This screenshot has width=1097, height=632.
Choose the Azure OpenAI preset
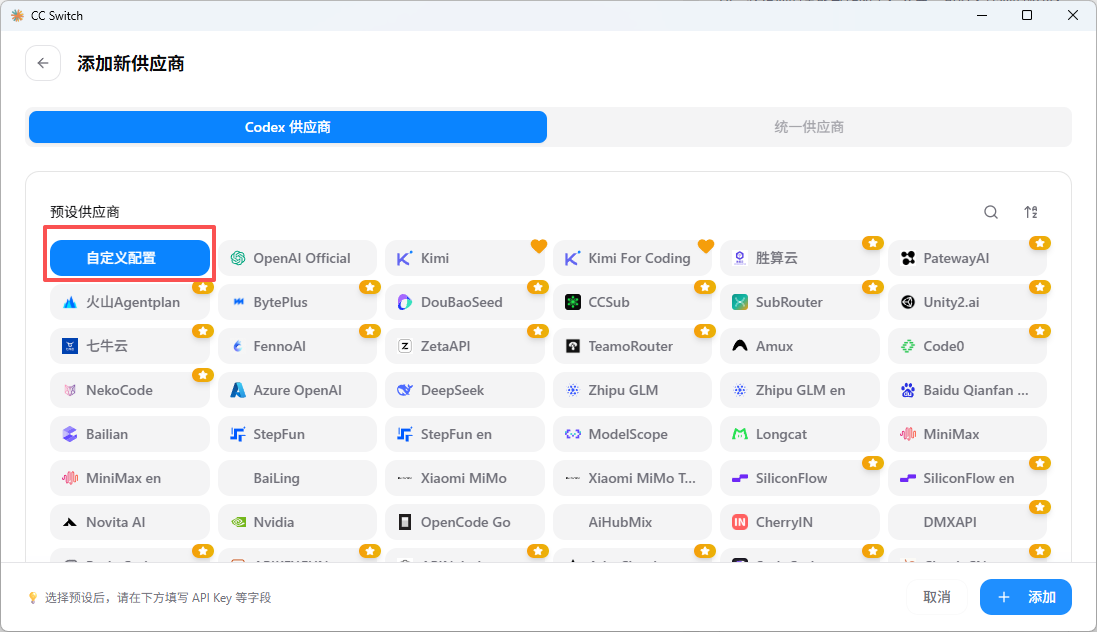pos(297,390)
